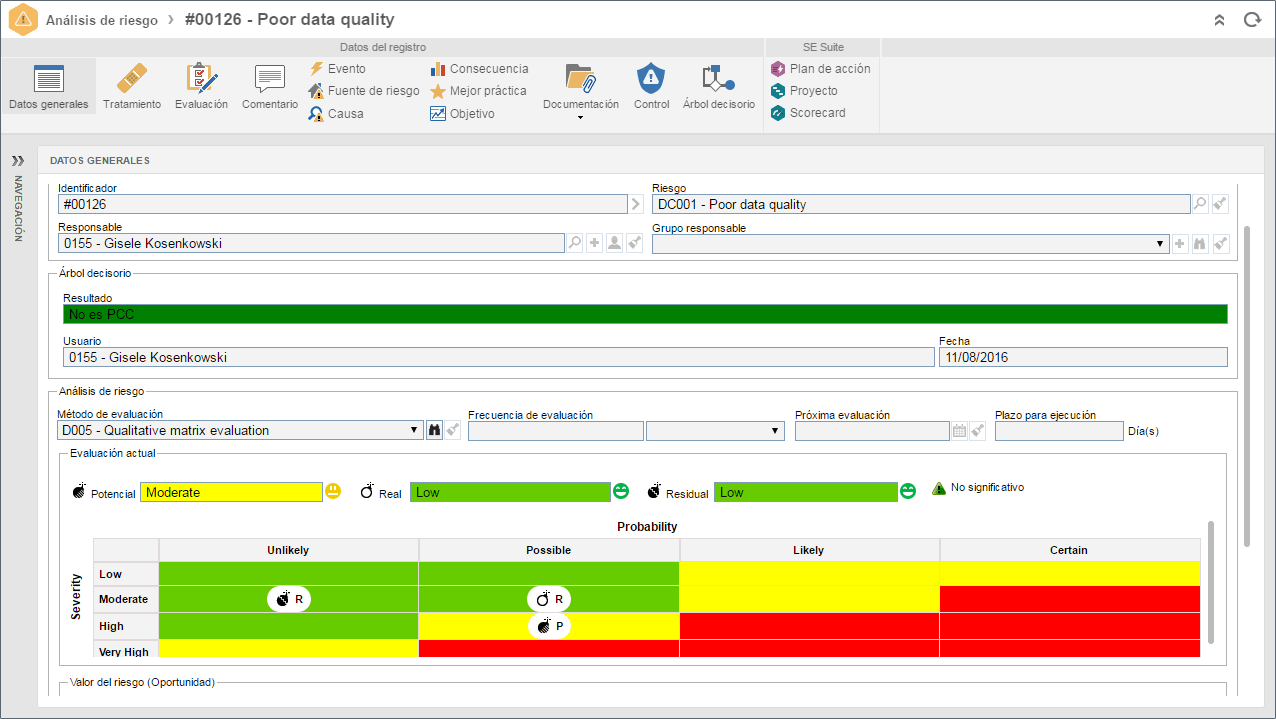Collapse the ribbon with double chevron
Screen dimensions: 1276x719
pyautogui.click(x=1220, y=19)
